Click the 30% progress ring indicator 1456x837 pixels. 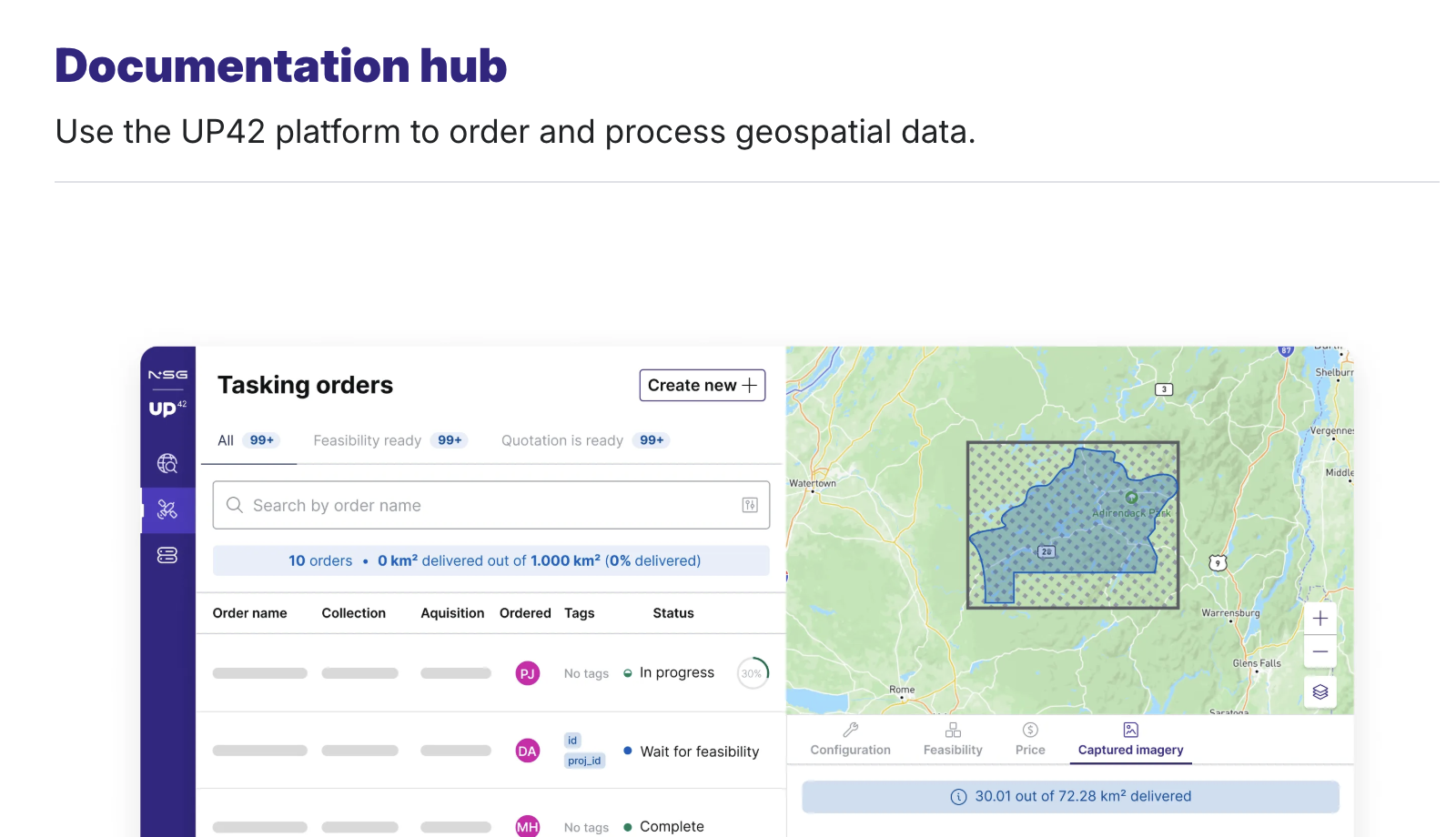753,673
